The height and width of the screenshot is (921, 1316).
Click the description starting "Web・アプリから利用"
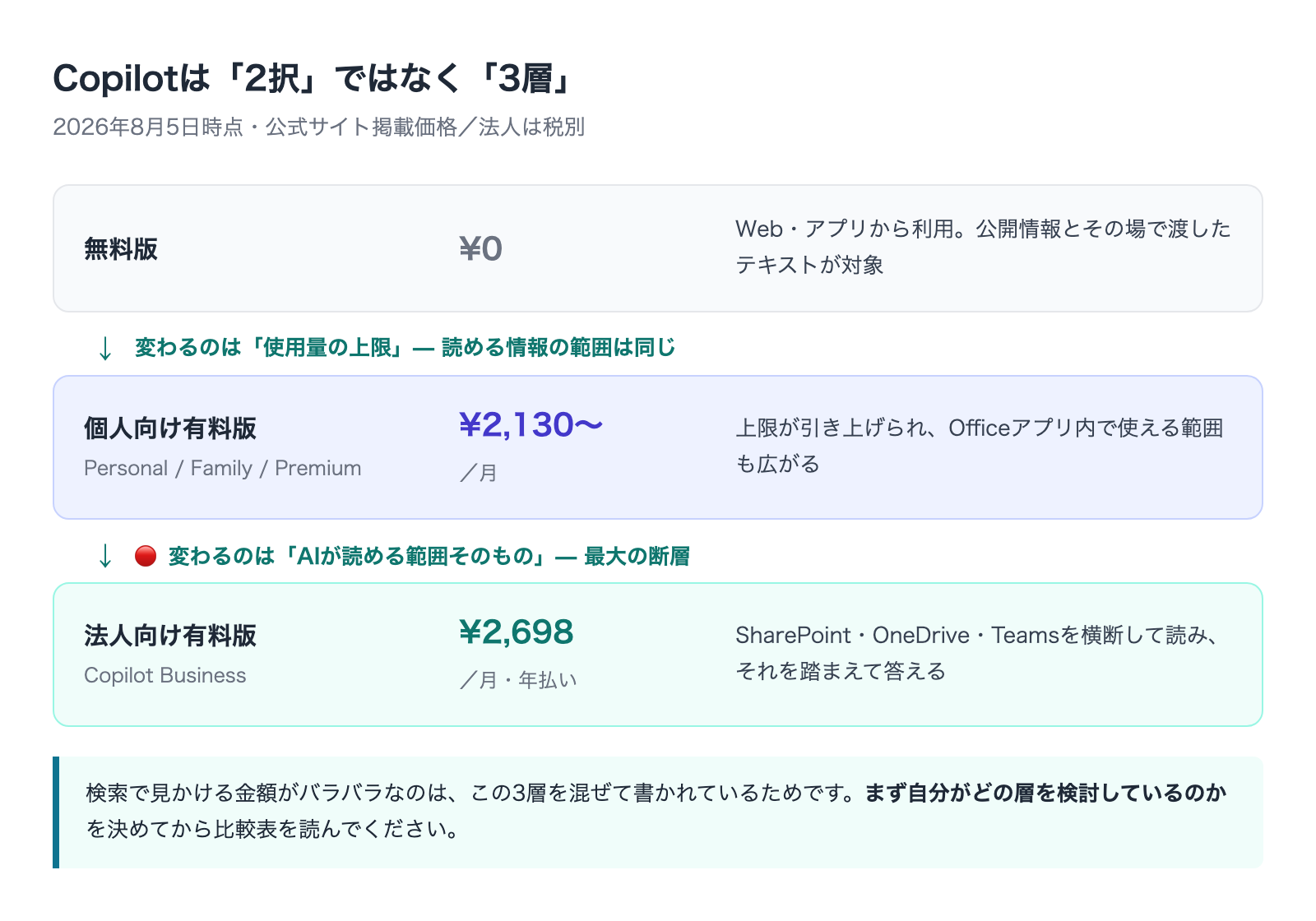coord(983,247)
